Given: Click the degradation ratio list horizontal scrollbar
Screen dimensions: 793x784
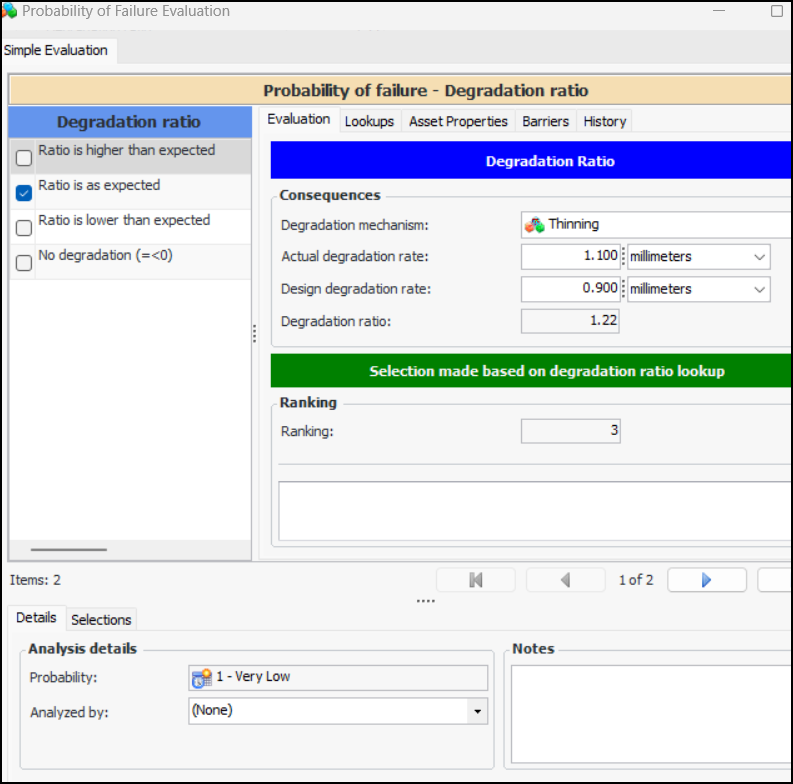Looking at the screenshot, I should click(68, 549).
